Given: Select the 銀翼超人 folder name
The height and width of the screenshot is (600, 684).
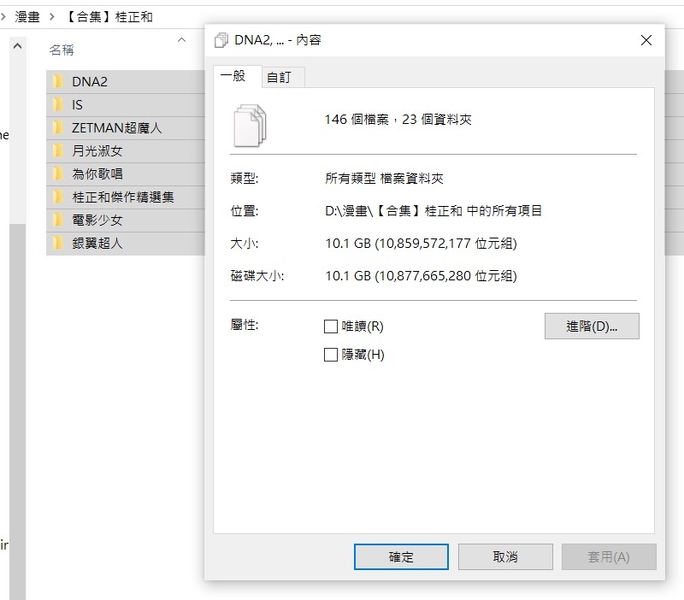Looking at the screenshot, I should [97, 243].
